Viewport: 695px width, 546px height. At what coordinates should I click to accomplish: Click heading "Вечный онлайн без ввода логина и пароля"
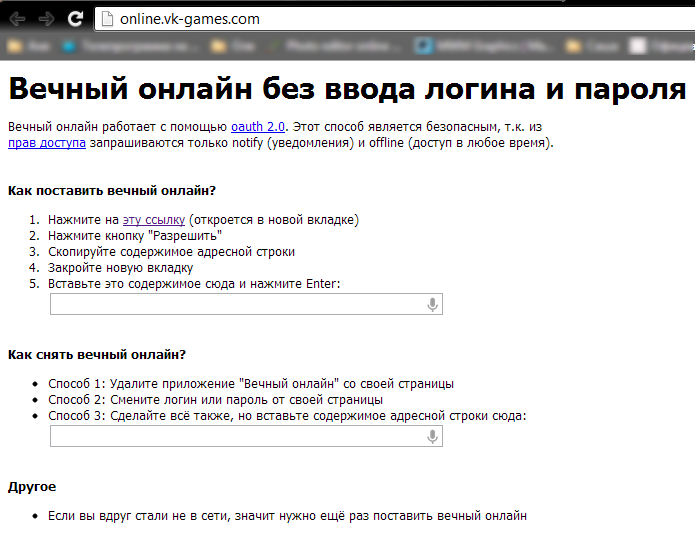[348, 89]
